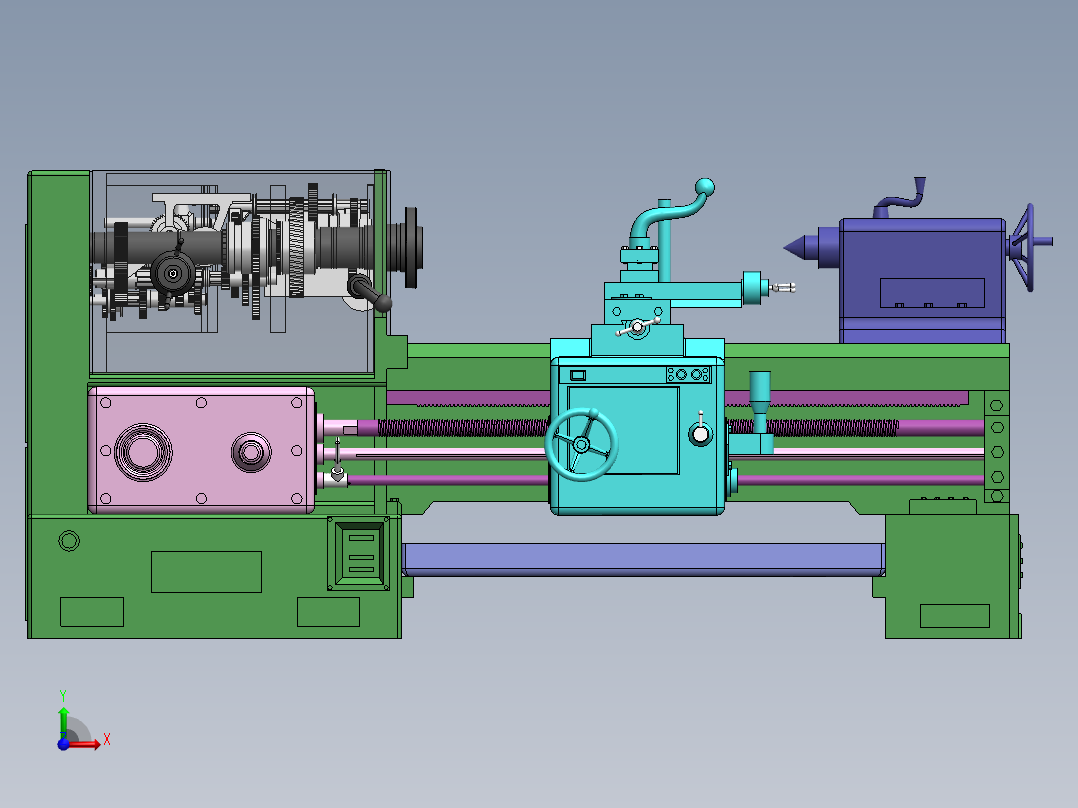Click the threaded leadscrew left of carriage

tap(463, 428)
